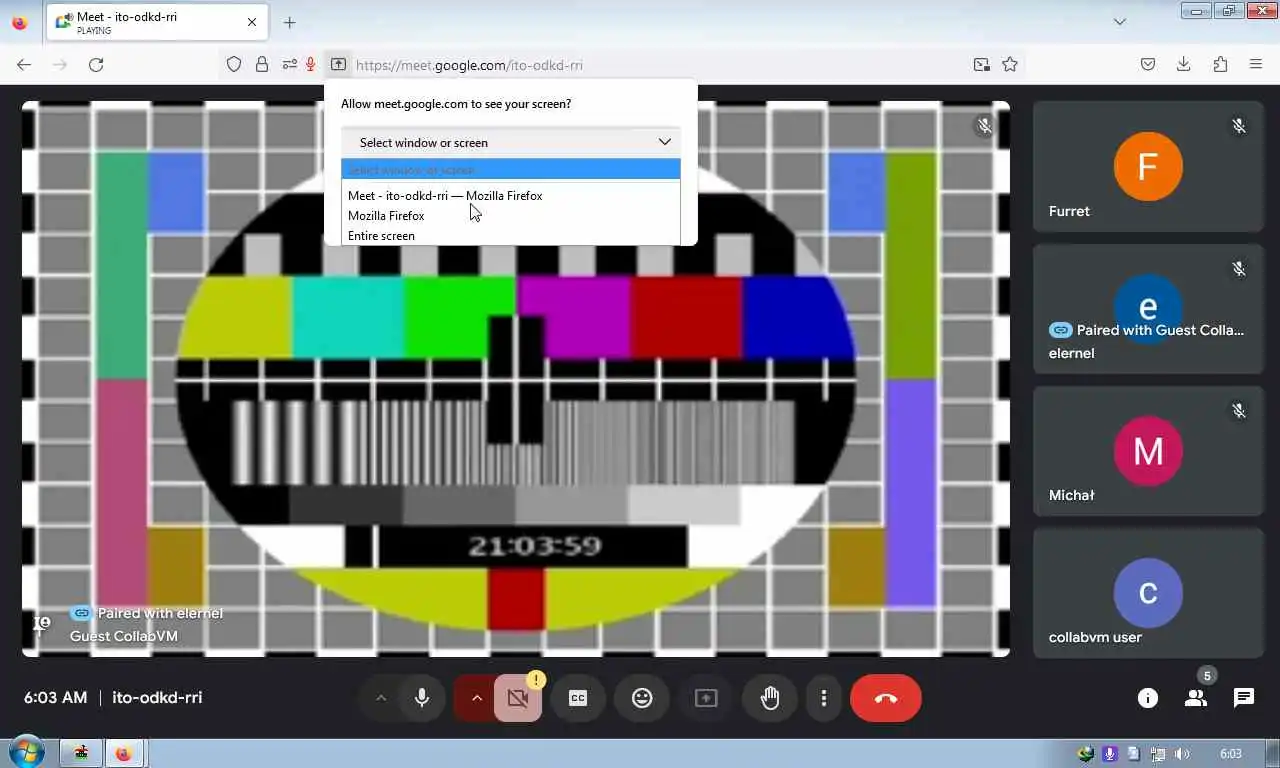Bookmark this page with the star
The image size is (1280, 768).
click(x=1010, y=64)
